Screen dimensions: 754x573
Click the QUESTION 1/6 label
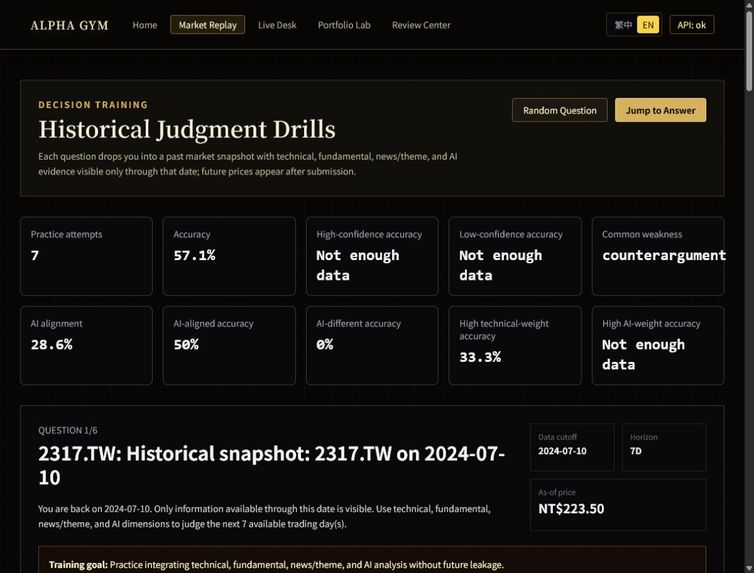[x=68, y=430]
